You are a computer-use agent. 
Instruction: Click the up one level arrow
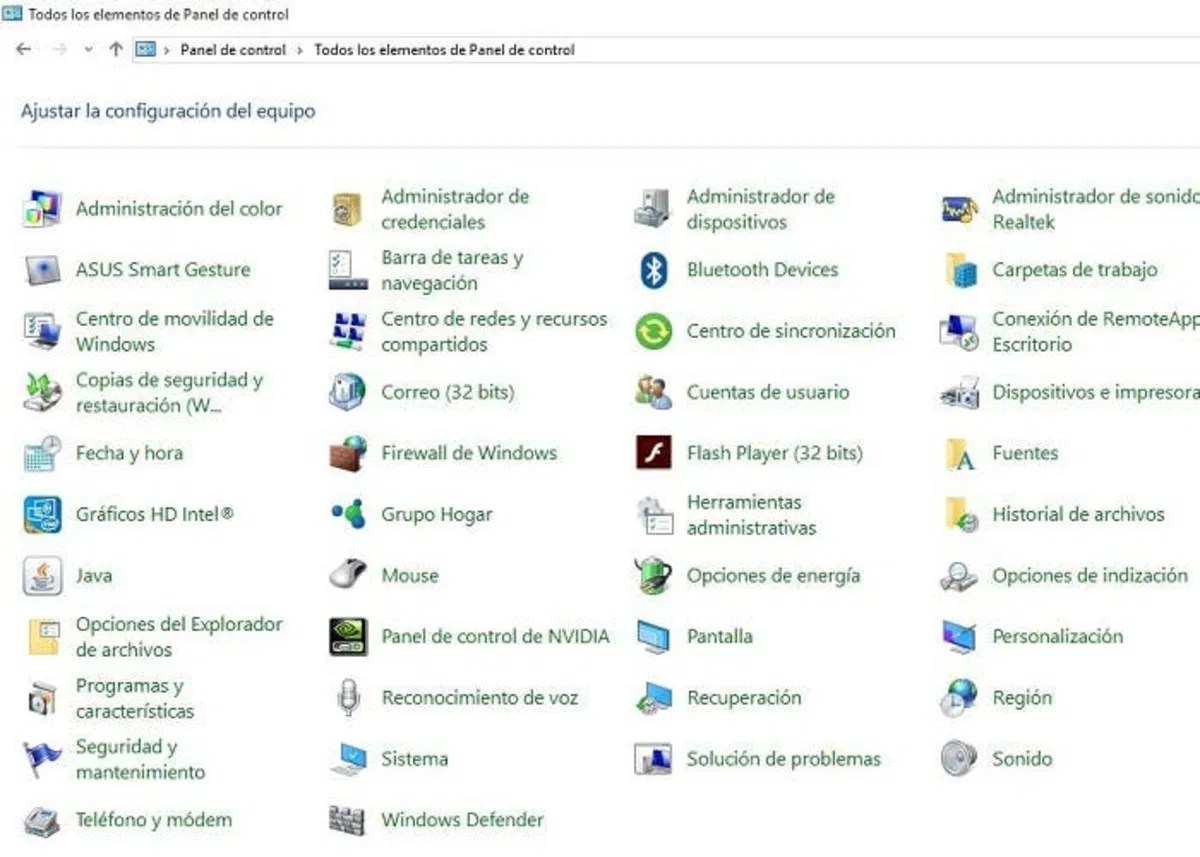(x=115, y=49)
